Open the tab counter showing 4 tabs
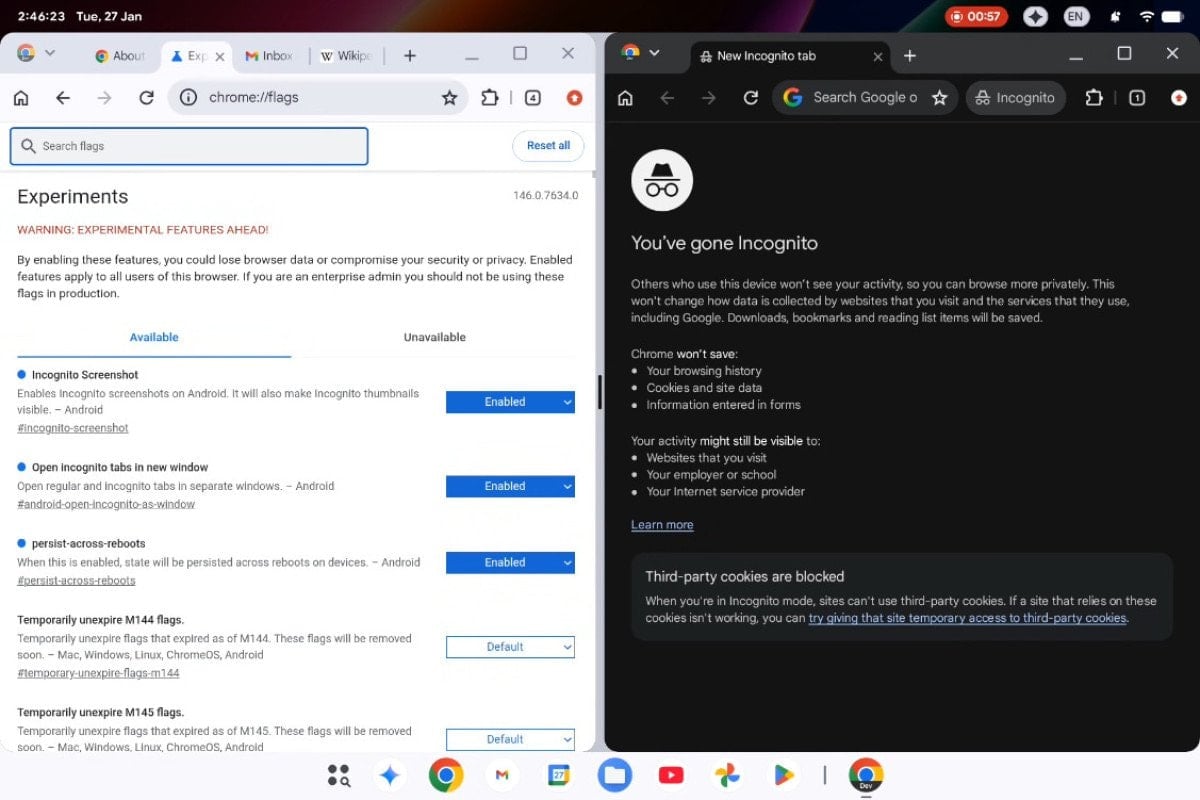Viewport: 1200px width, 800px height. tap(533, 97)
